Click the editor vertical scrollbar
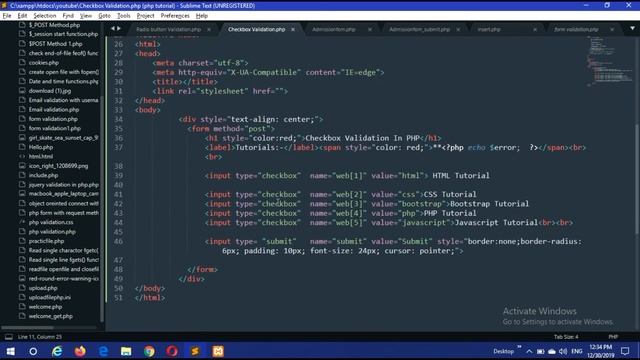The width and height of the screenshot is (640, 360). pos(637,179)
